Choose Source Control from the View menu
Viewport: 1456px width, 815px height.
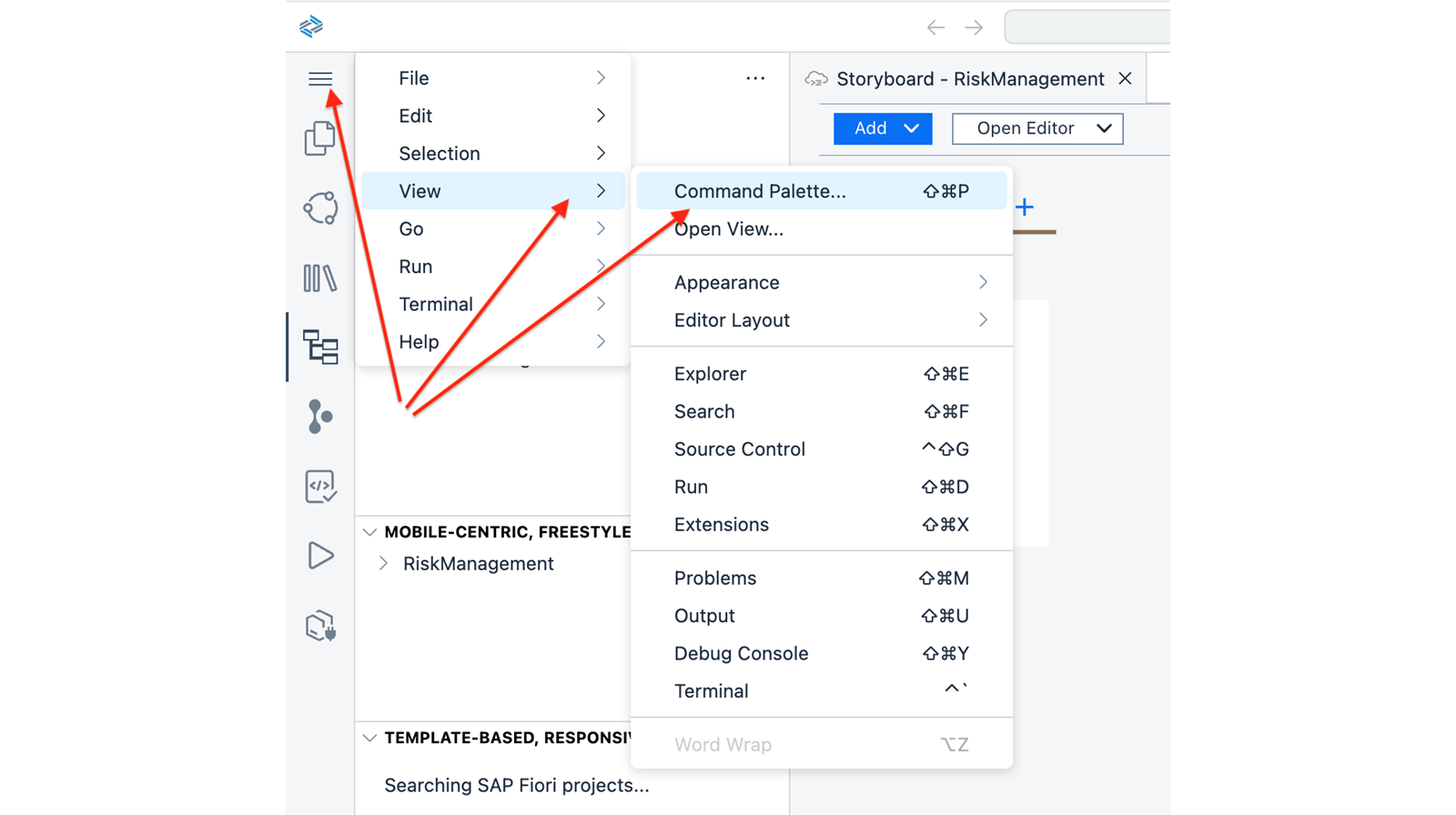pyautogui.click(x=822, y=449)
